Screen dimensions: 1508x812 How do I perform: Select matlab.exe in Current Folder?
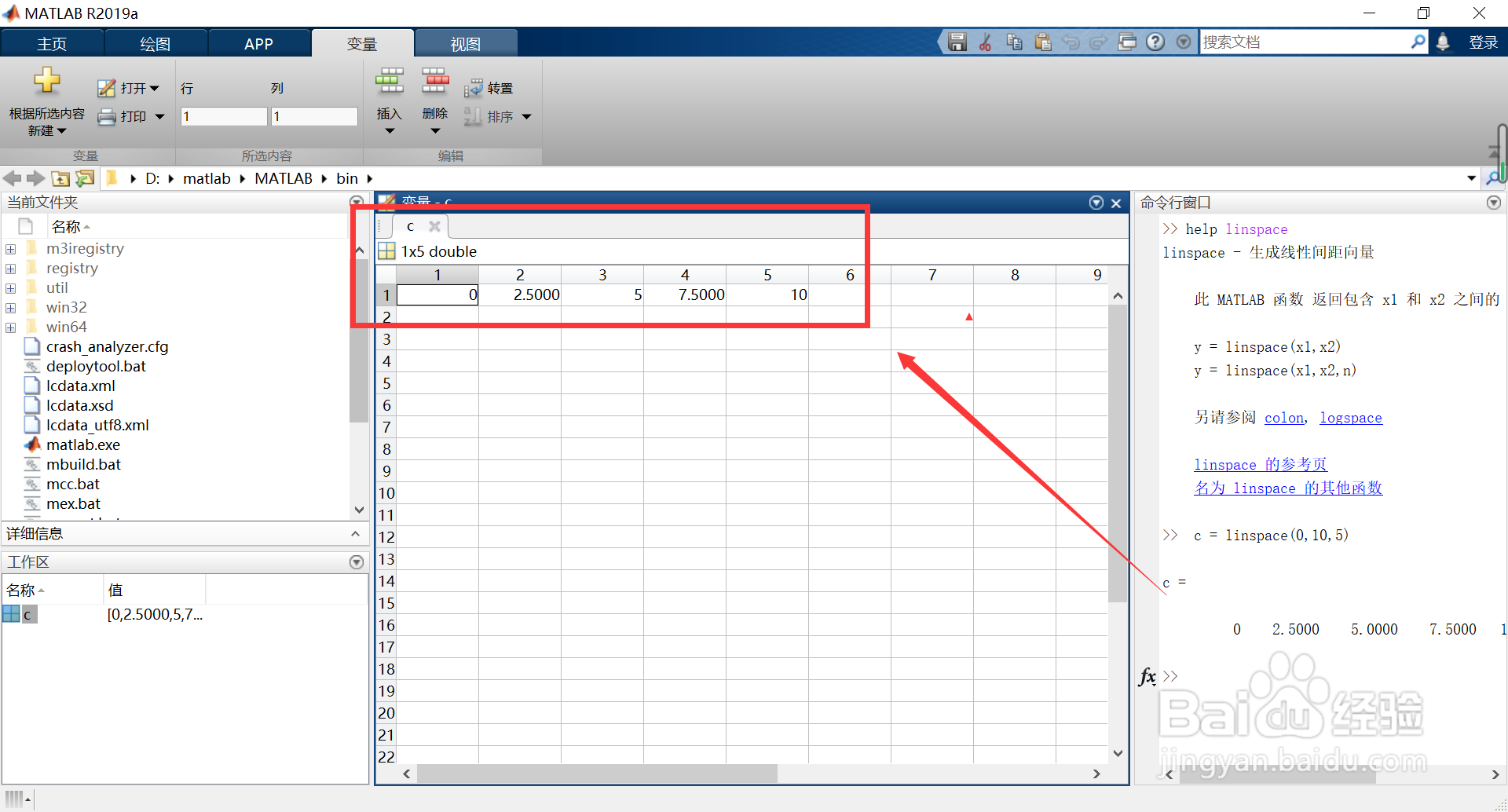coord(83,444)
